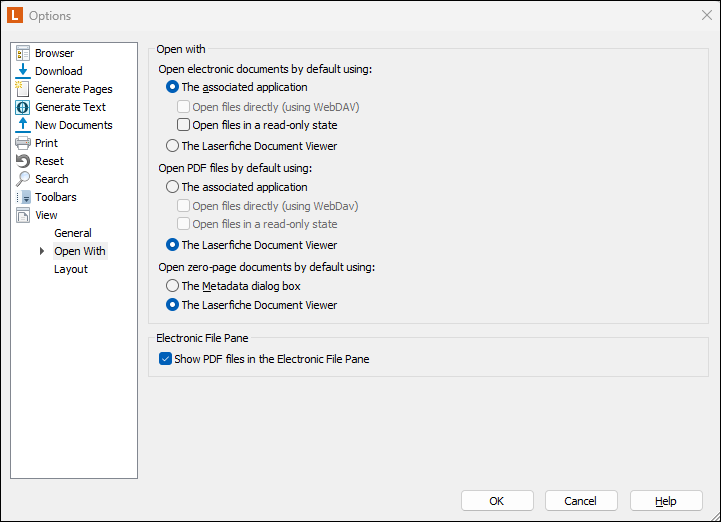The width and height of the screenshot is (721, 522).
Task: Click the Generate Text icon
Action: [23, 107]
